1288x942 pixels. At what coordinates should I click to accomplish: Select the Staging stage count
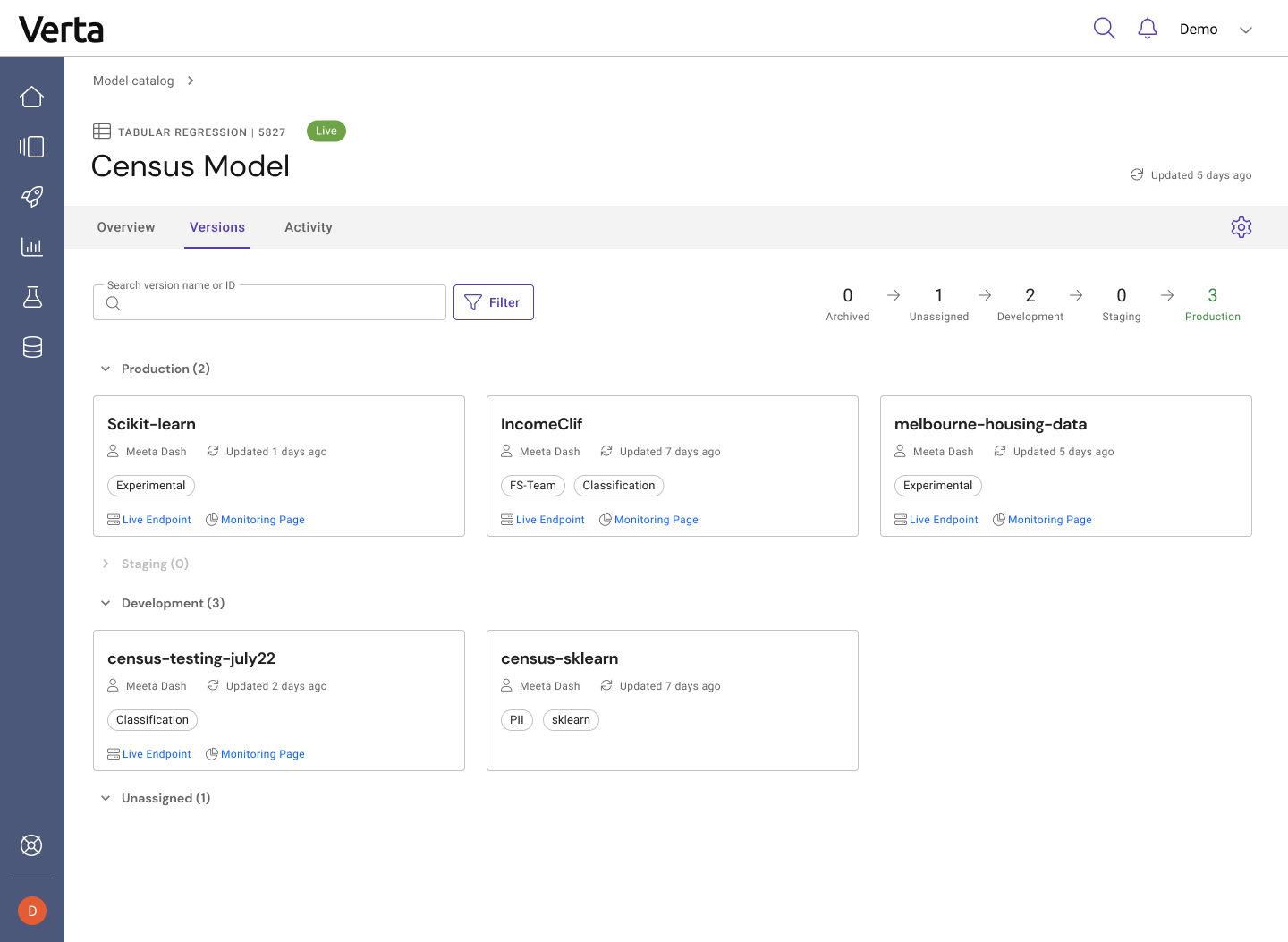click(1122, 303)
